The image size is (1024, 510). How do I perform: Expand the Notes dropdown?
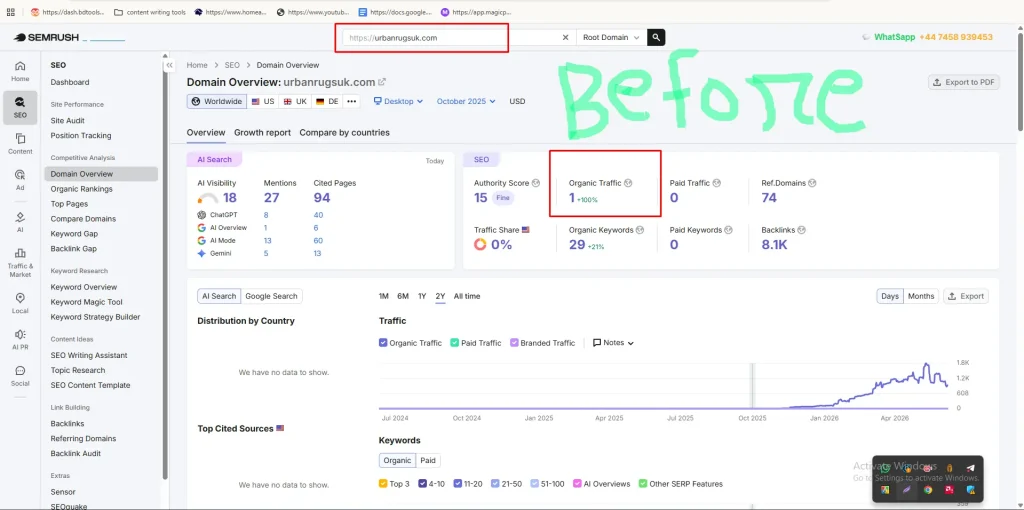tap(613, 343)
